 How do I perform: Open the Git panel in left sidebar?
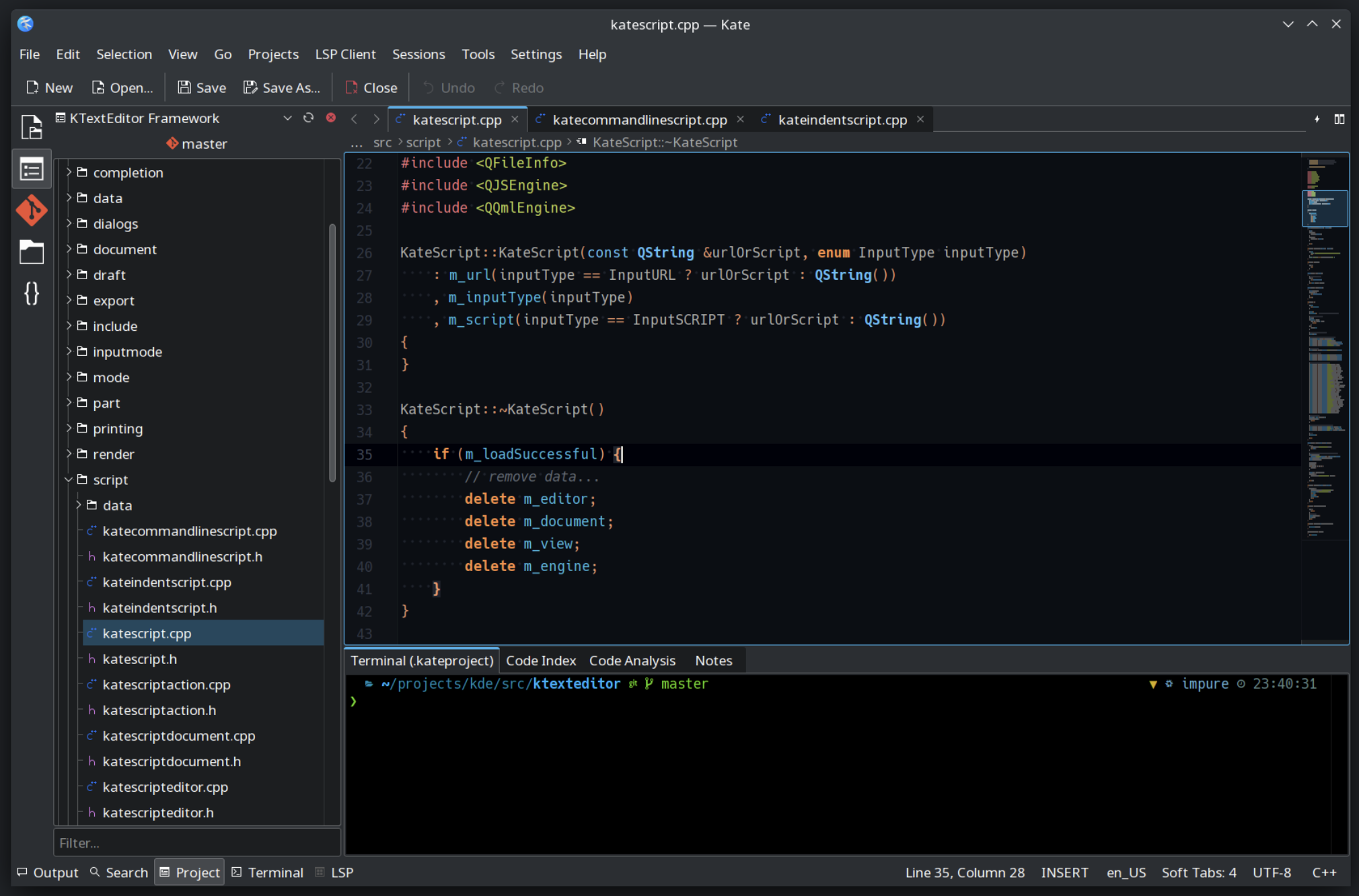tap(32, 211)
